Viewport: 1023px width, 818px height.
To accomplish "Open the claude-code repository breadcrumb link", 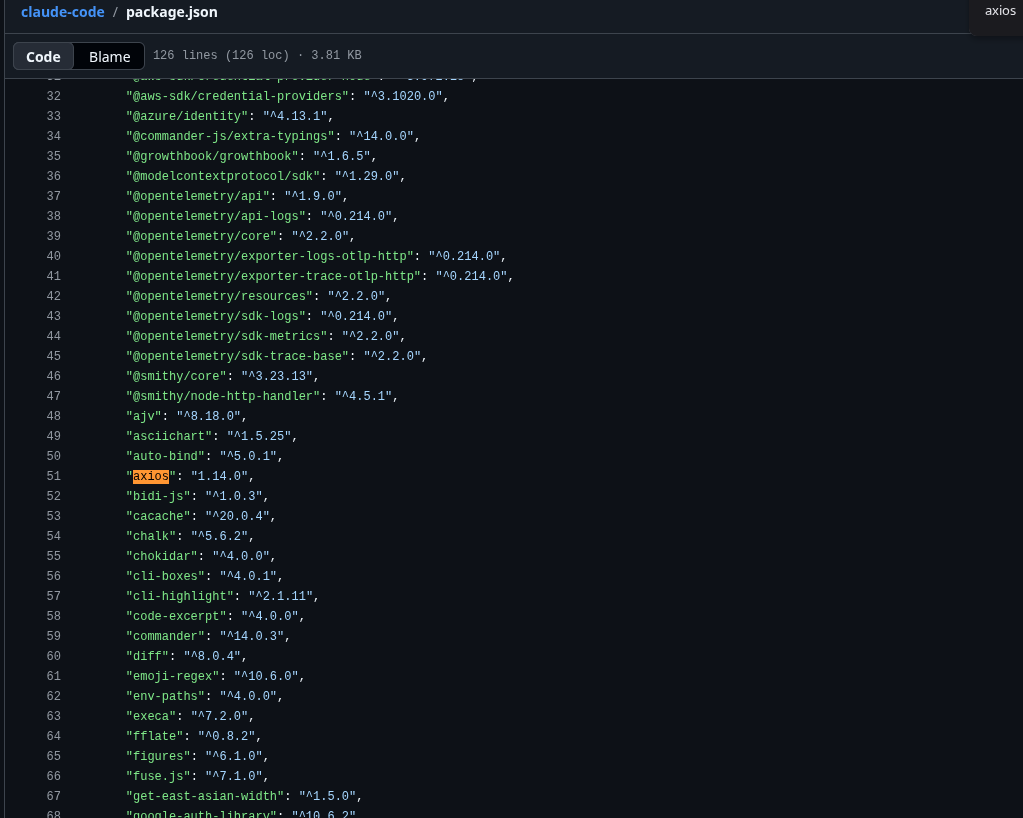I will point(63,12).
